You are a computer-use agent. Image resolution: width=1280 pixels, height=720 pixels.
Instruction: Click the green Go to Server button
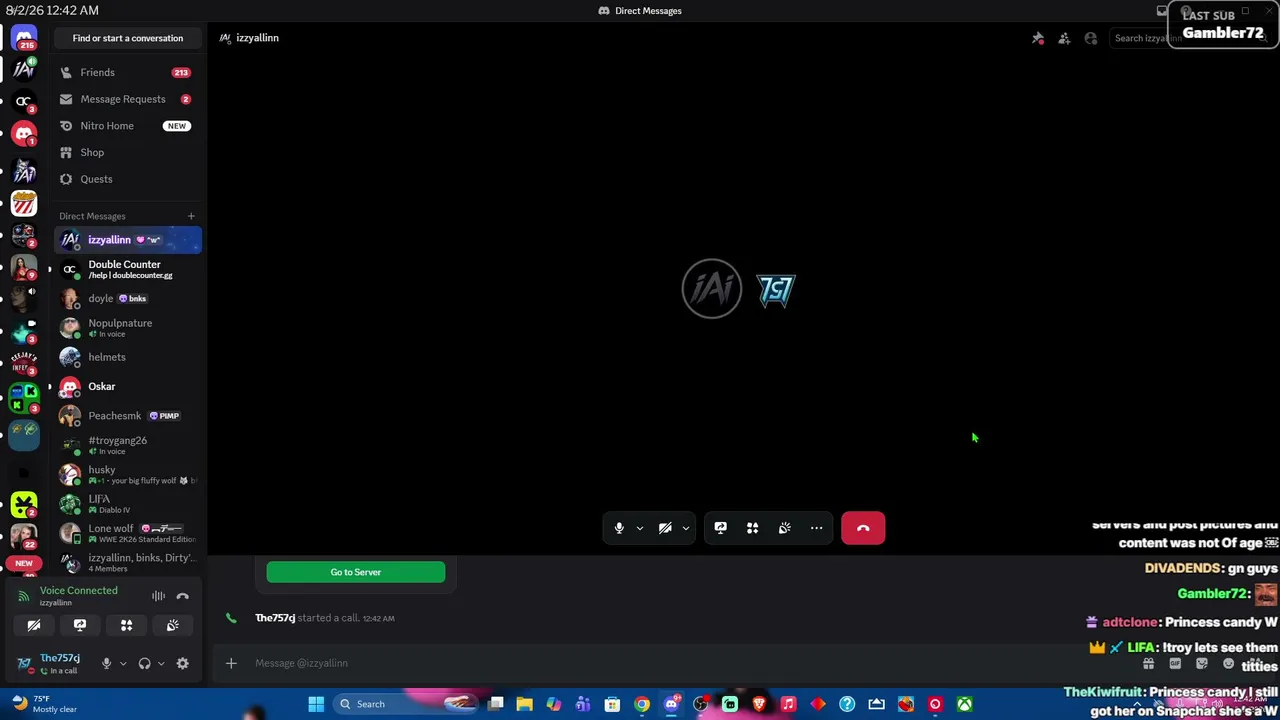click(356, 572)
